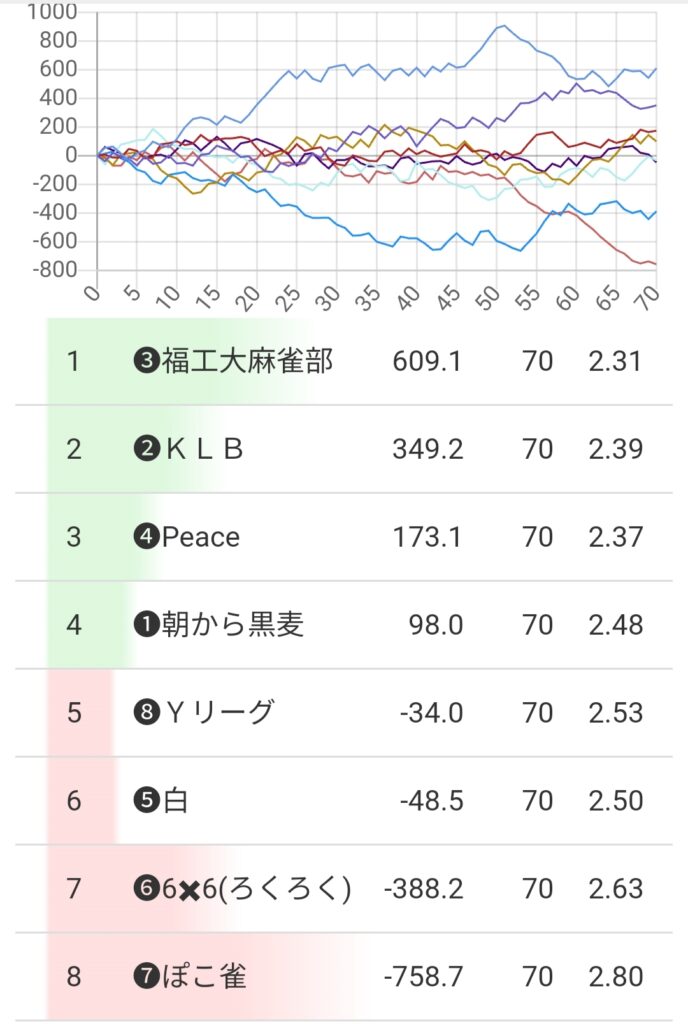Click the ❽ badge beside Yリーグ
Viewport: 688px width, 1024px height.
tap(147, 713)
